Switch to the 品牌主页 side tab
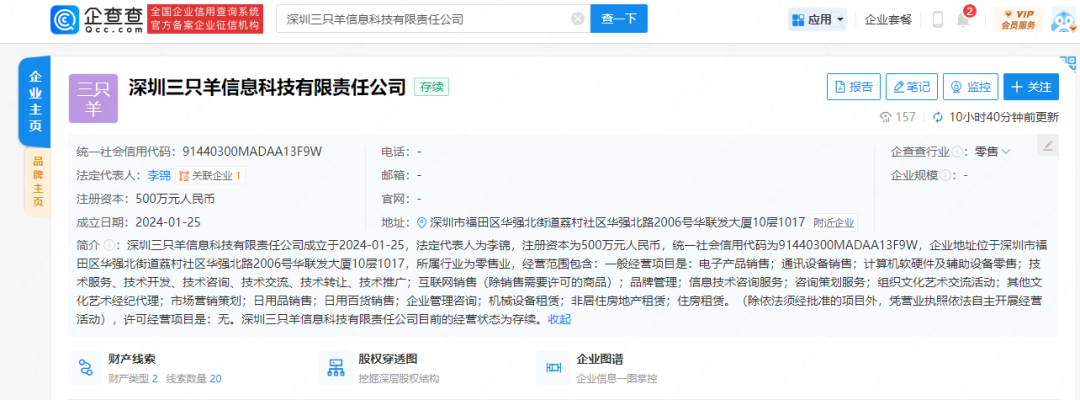The height and width of the screenshot is (400, 1080). (x=37, y=182)
